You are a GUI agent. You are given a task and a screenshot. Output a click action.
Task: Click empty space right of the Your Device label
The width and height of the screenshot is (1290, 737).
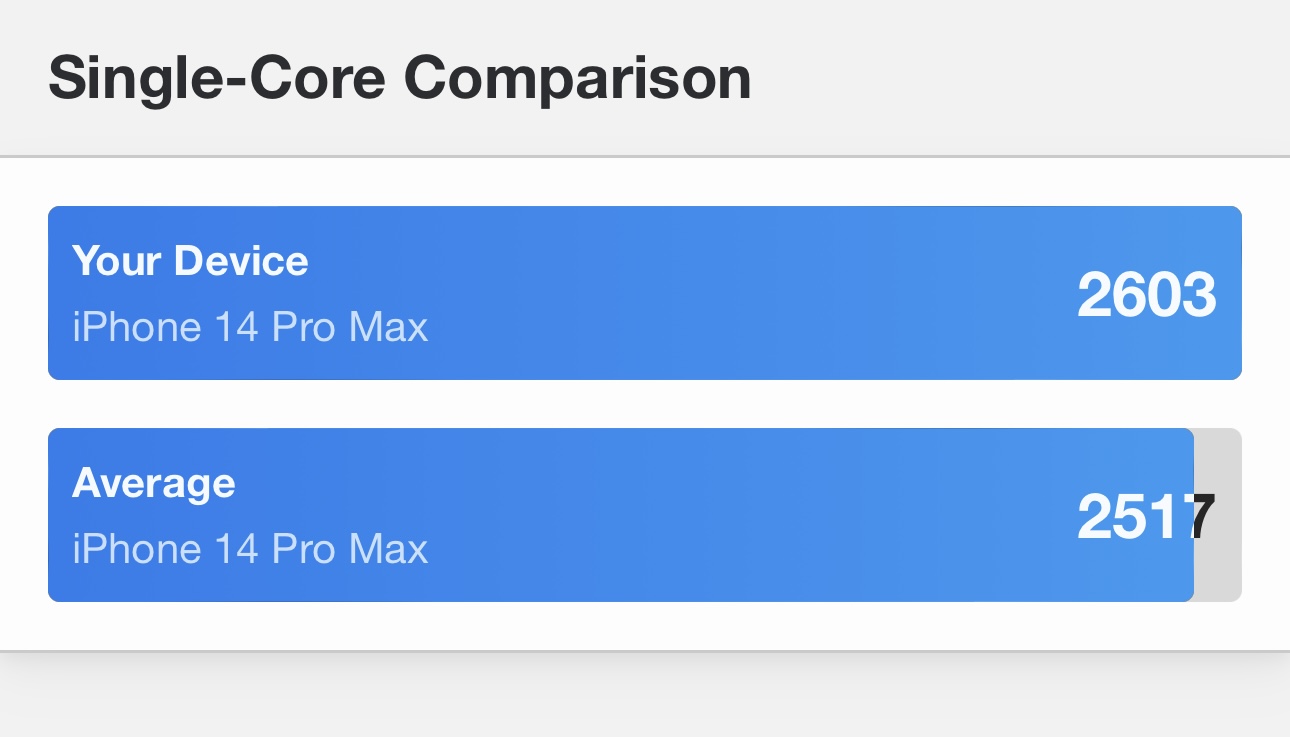tap(650, 261)
